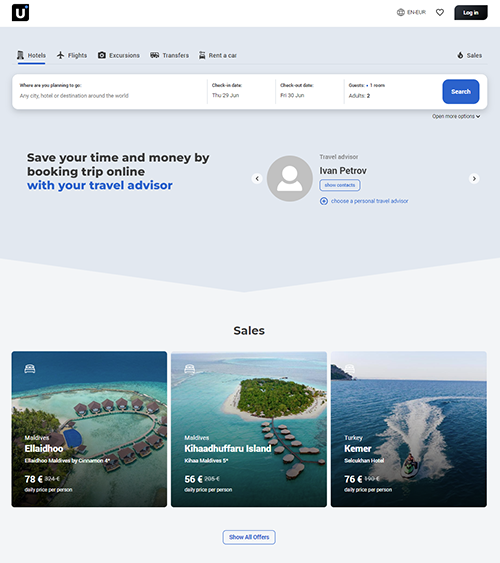Click the camera icon for Excursions

pos(102,55)
